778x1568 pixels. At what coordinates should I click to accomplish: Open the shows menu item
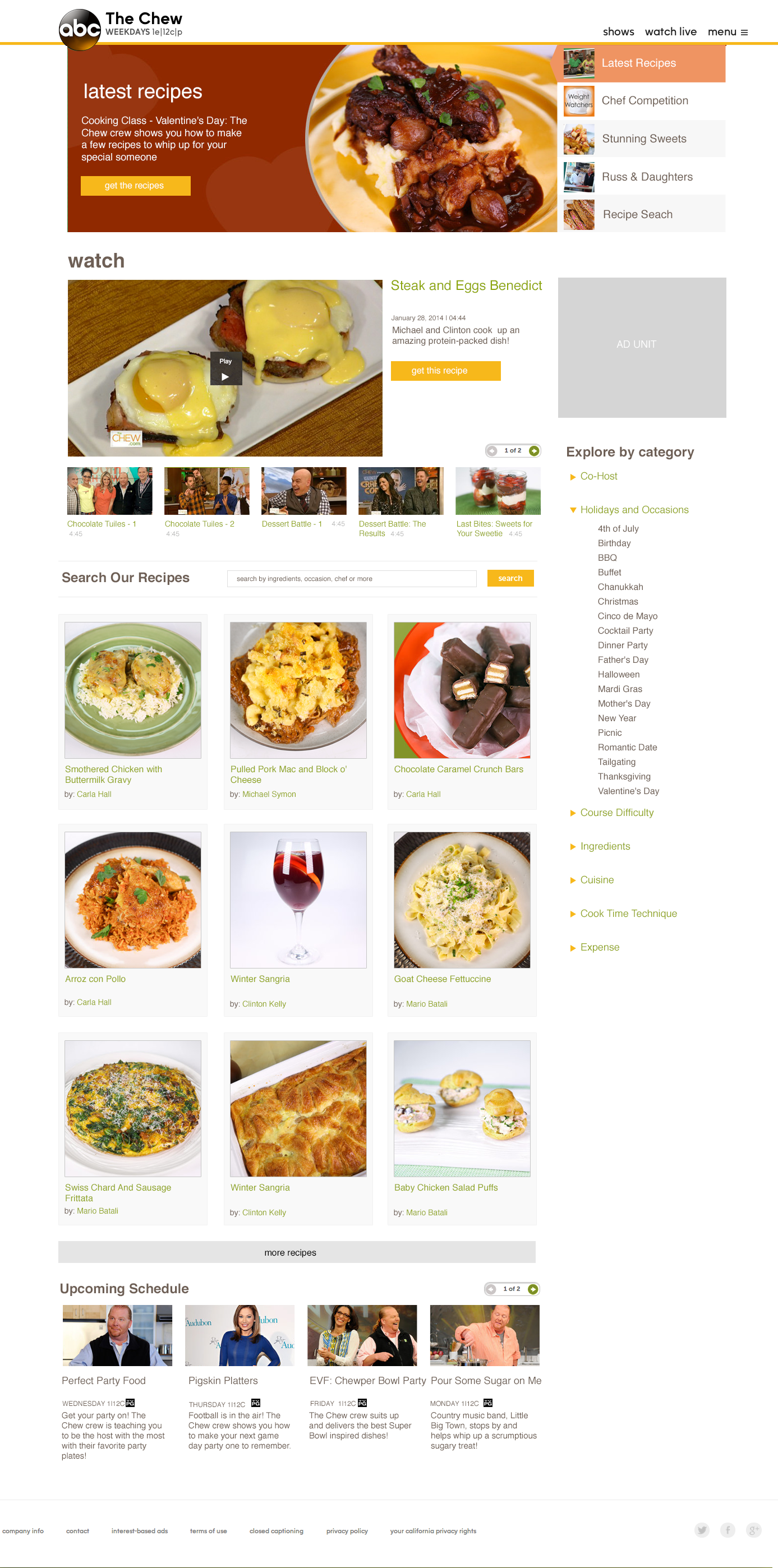pos(619,31)
